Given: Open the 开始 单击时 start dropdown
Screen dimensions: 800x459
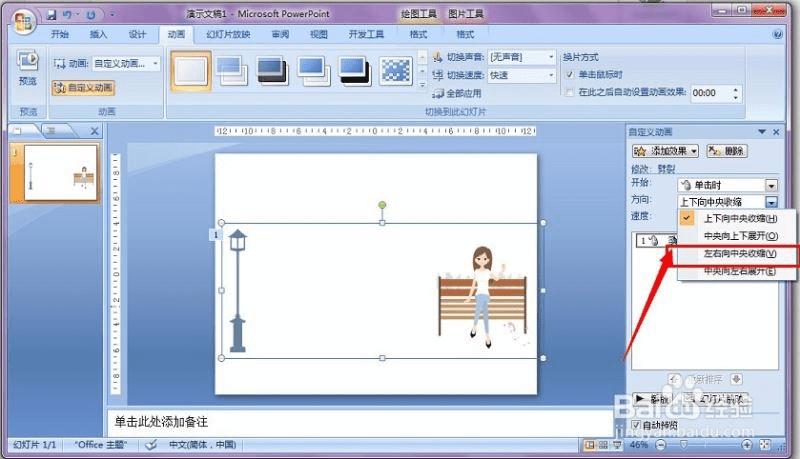Looking at the screenshot, I should tap(728, 185).
